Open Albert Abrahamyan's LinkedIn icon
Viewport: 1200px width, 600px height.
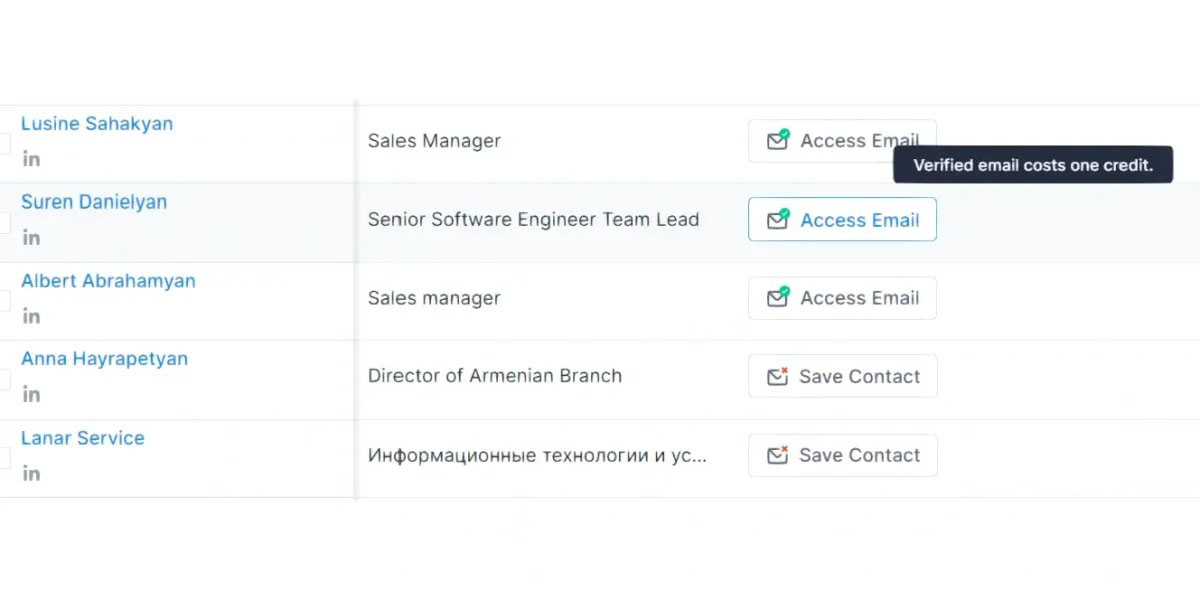coord(31,316)
